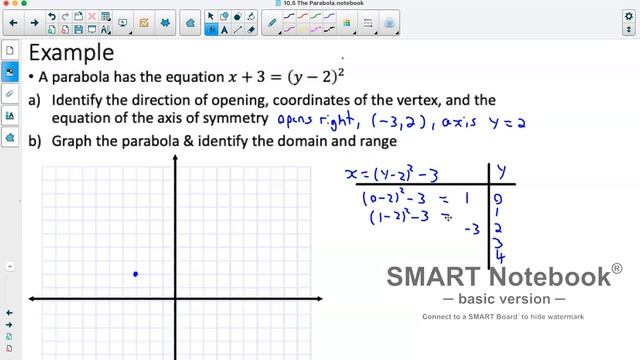
Task: Open the Response assessment checkmark tool
Action: tap(144, 23)
